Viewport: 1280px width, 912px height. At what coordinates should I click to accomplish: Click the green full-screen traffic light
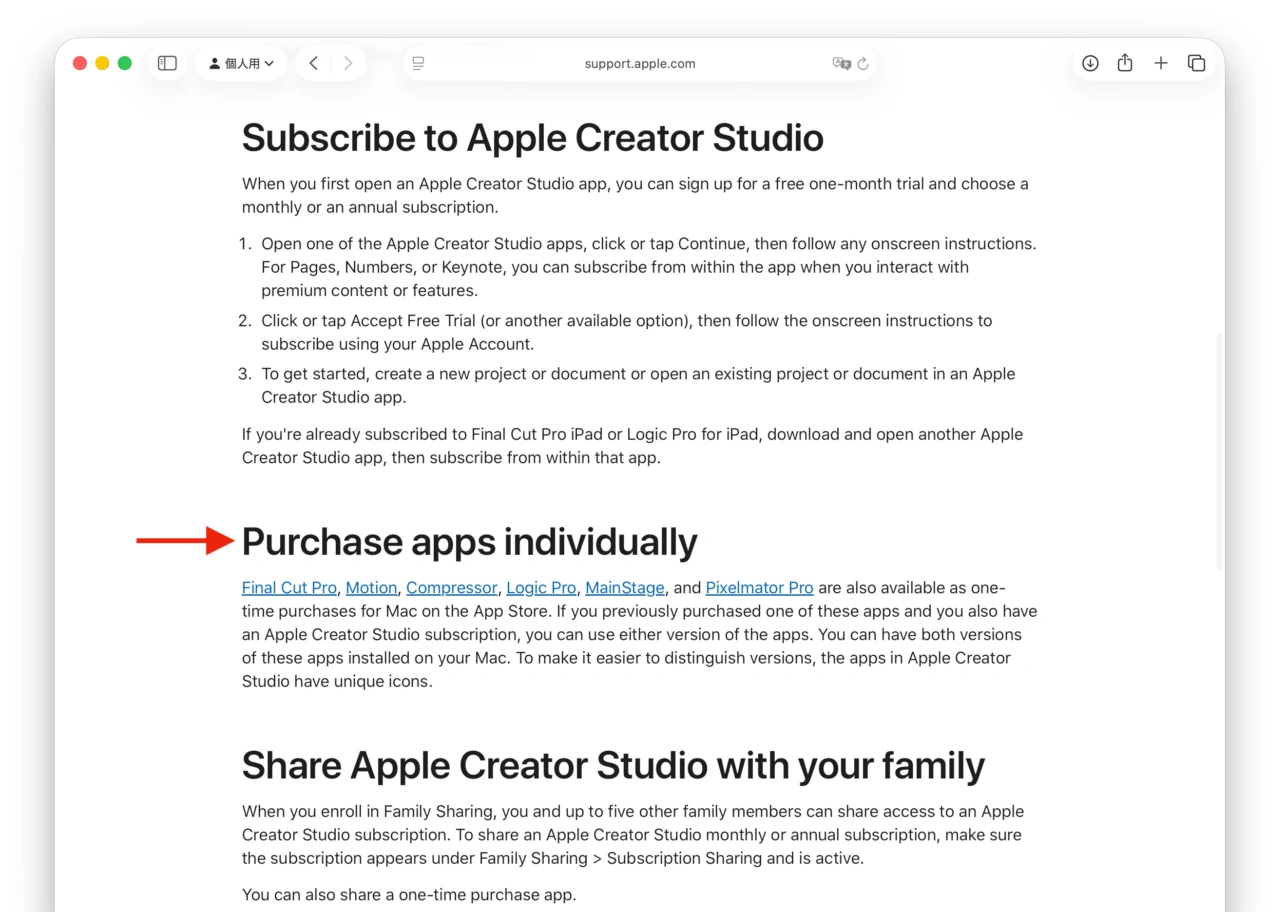[124, 62]
